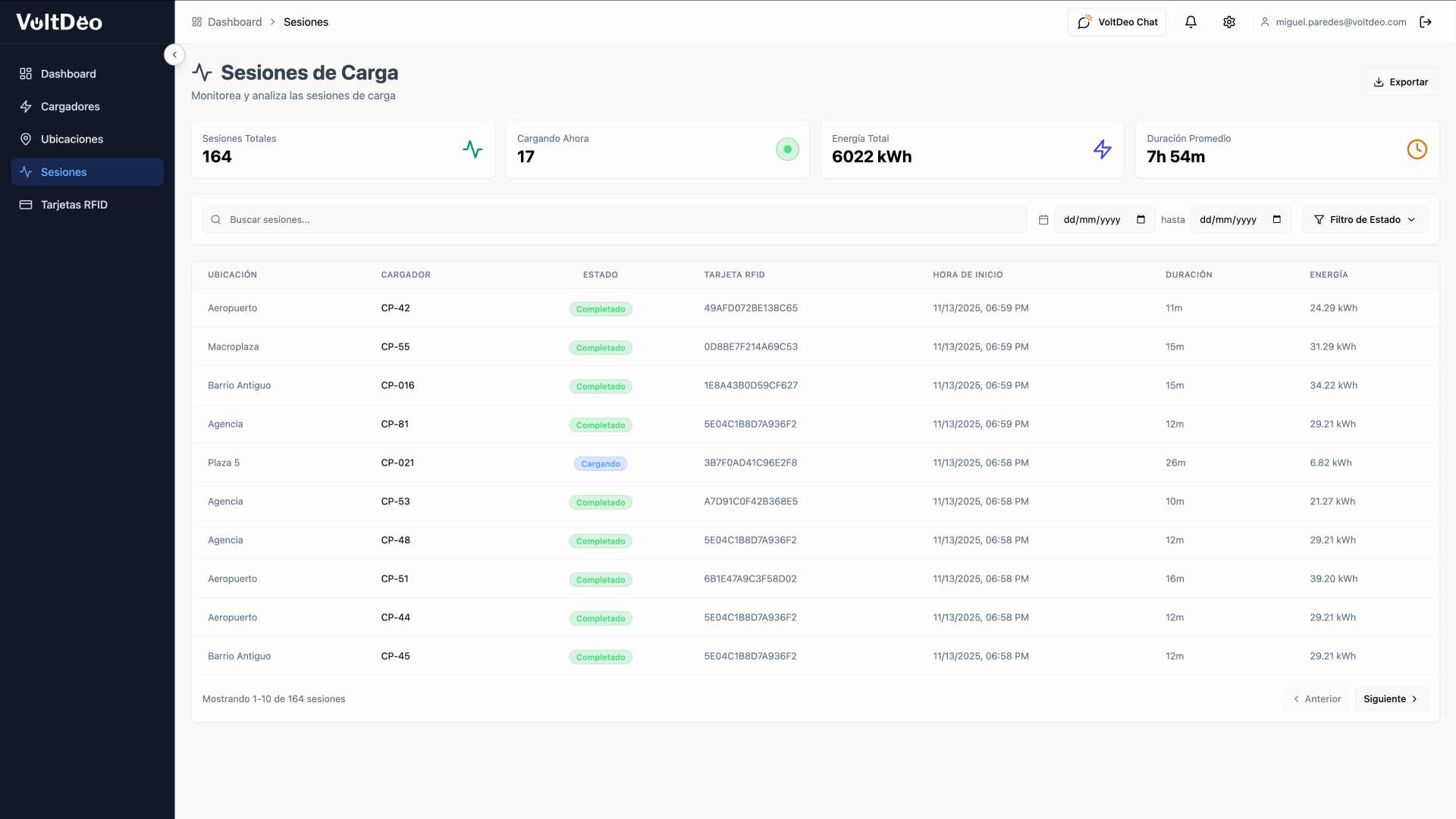Open miguel.paredes@voltdeo.com account
This screenshot has height=819, width=1456.
coord(1341,22)
